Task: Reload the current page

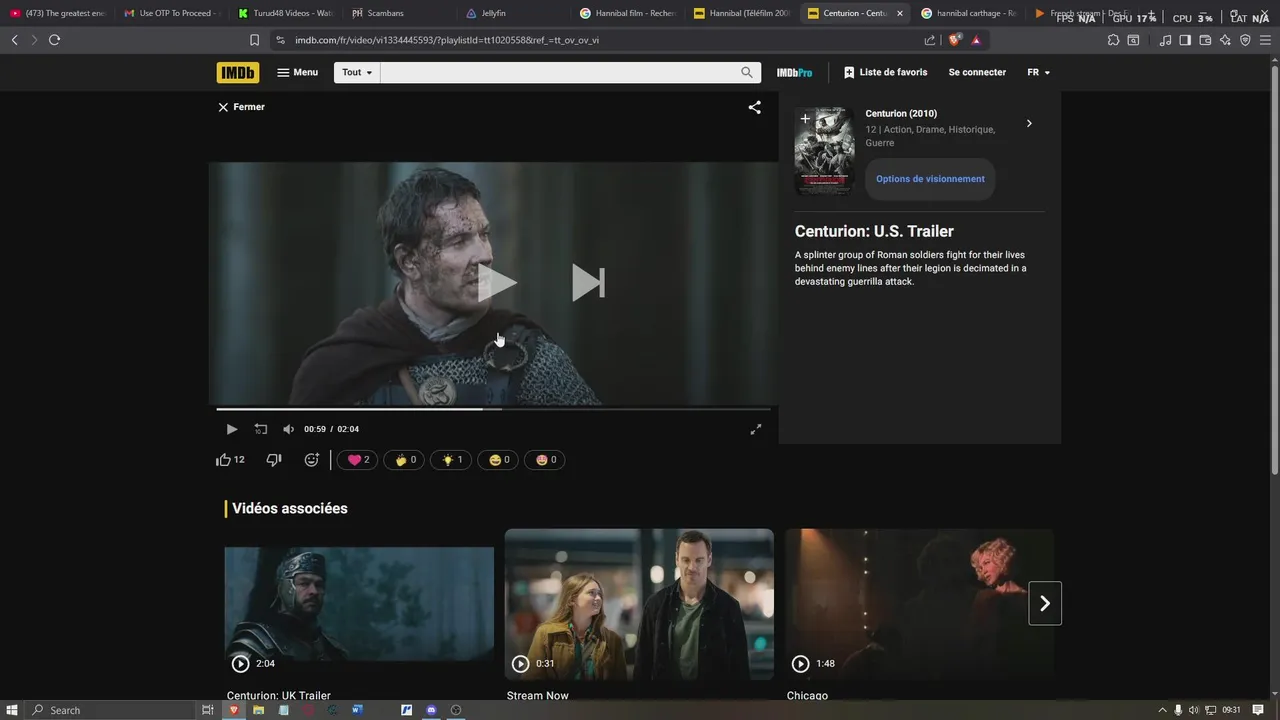Action: coord(54,40)
